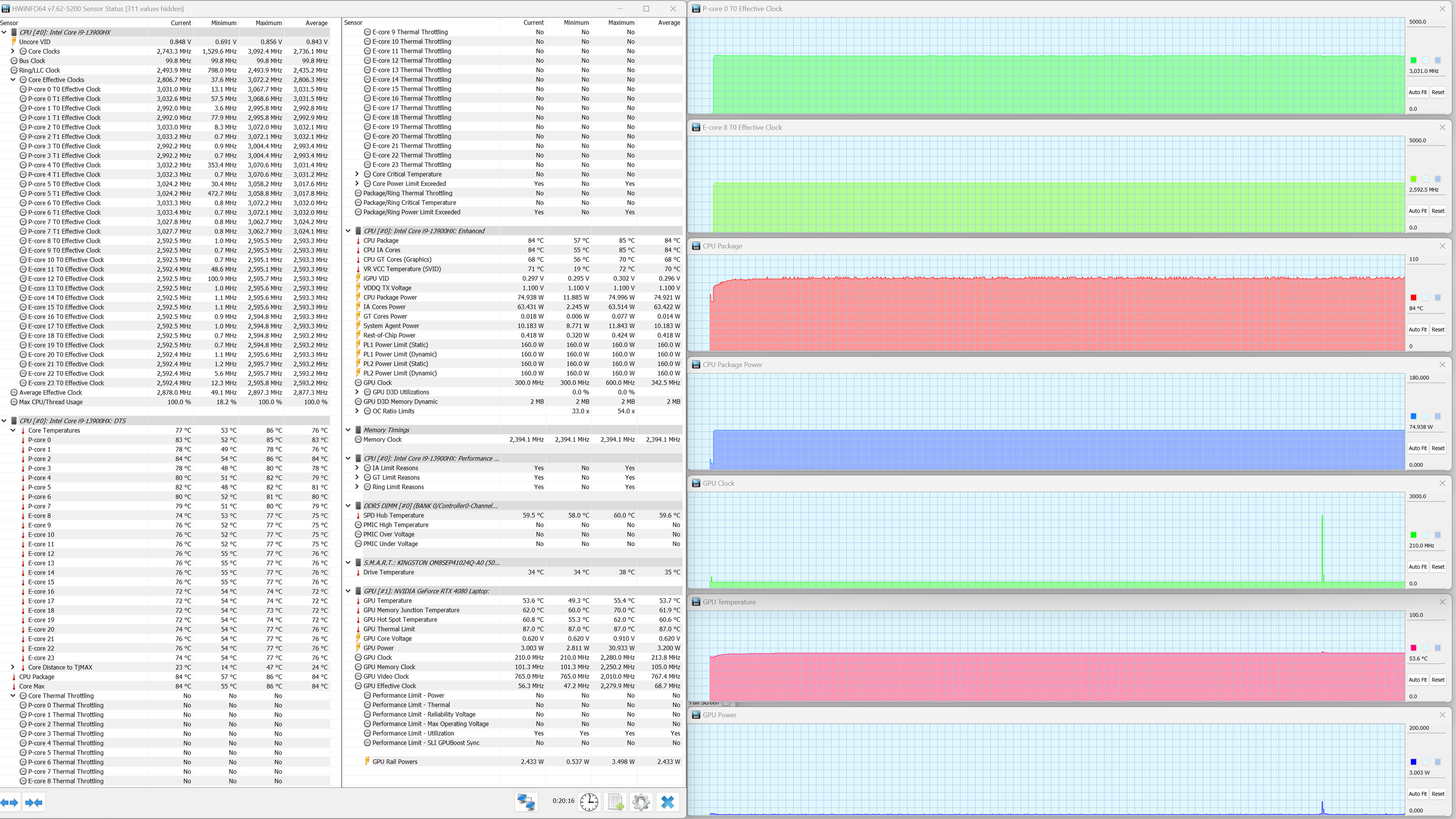The image size is (1456, 819).
Task: Collapse the Core Effective Clocks tree
Action: (13, 80)
